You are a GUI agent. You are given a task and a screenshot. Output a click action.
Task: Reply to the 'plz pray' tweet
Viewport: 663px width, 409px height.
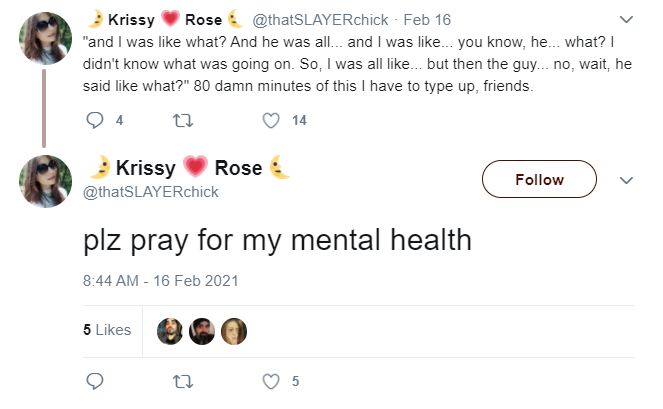(x=95, y=381)
